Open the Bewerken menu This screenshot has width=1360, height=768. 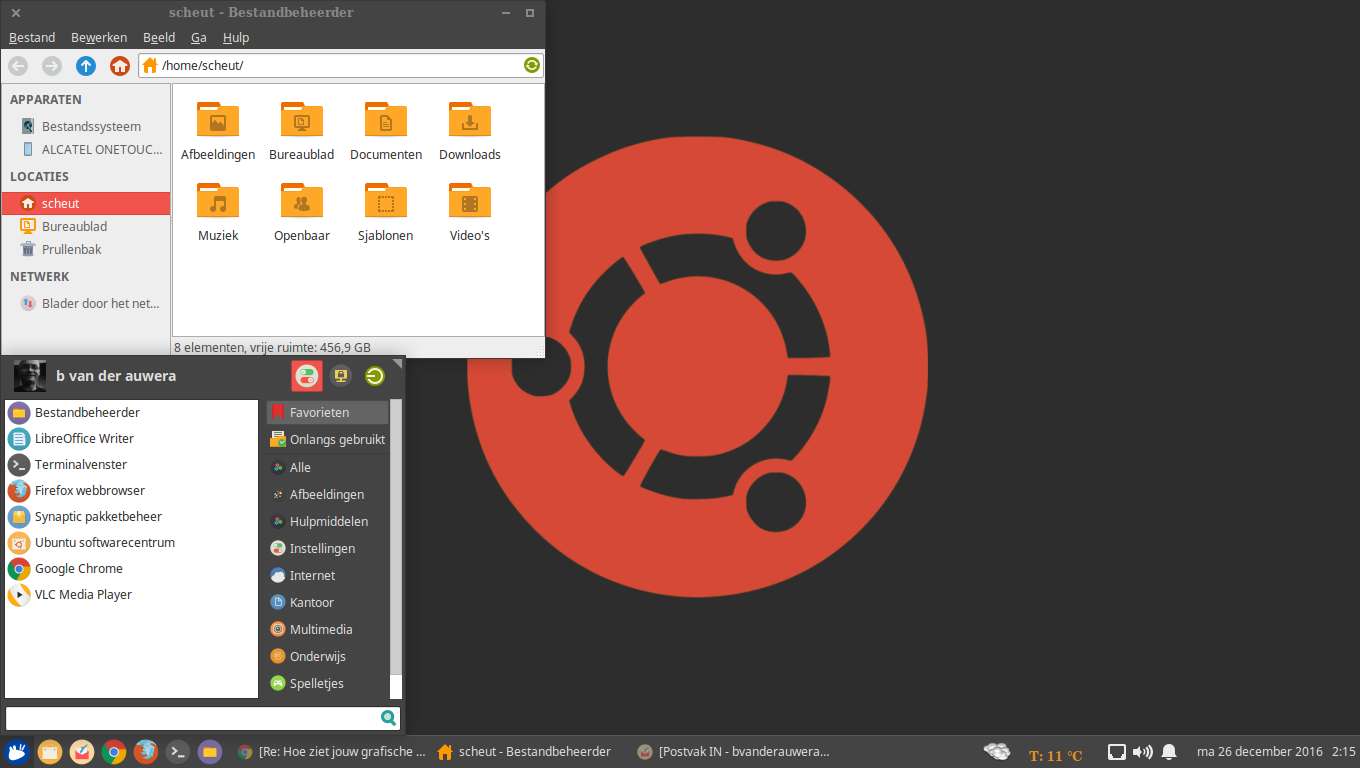pos(99,37)
